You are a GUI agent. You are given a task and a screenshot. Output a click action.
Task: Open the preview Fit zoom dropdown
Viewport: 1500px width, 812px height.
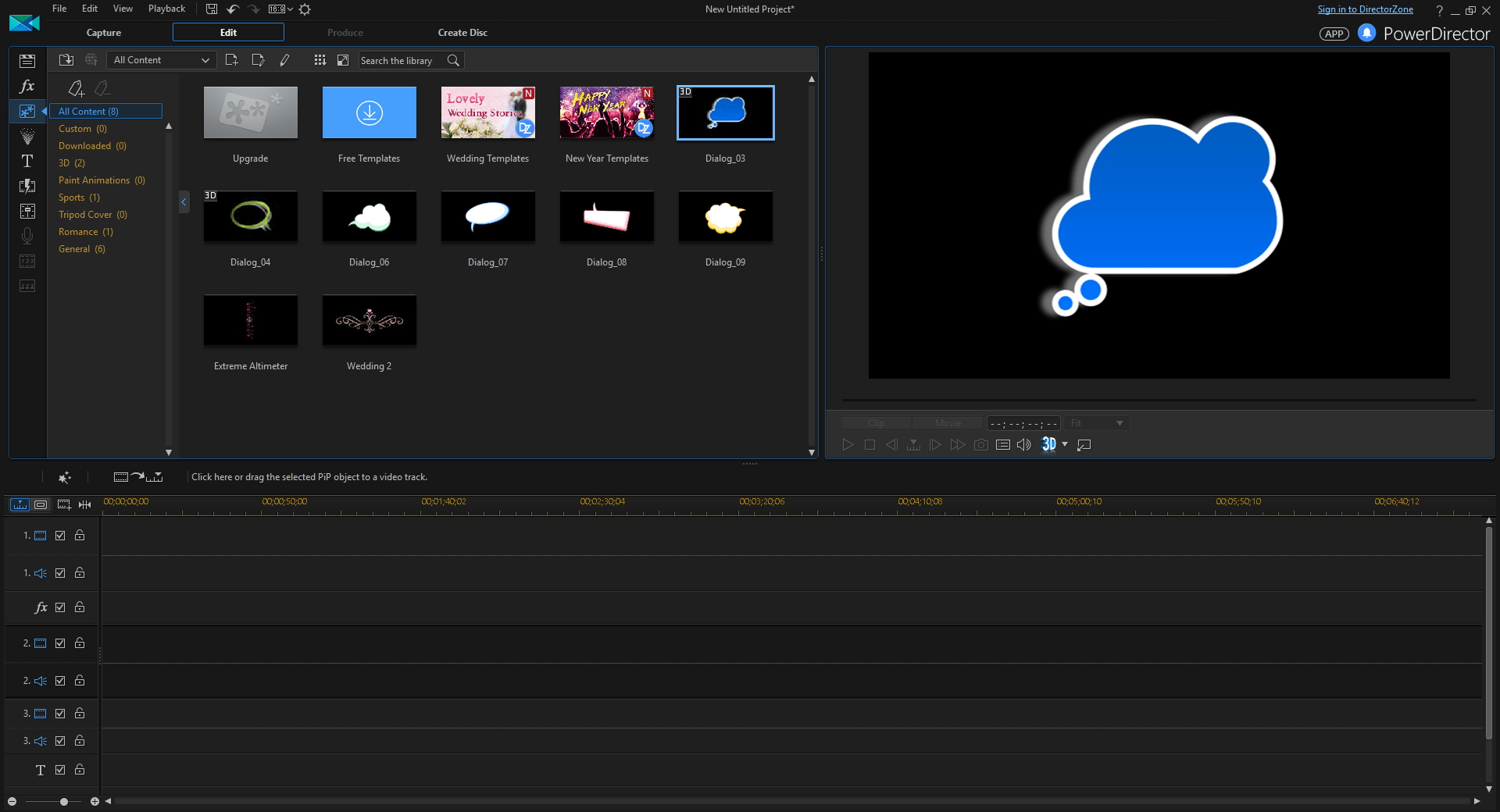coord(1097,423)
